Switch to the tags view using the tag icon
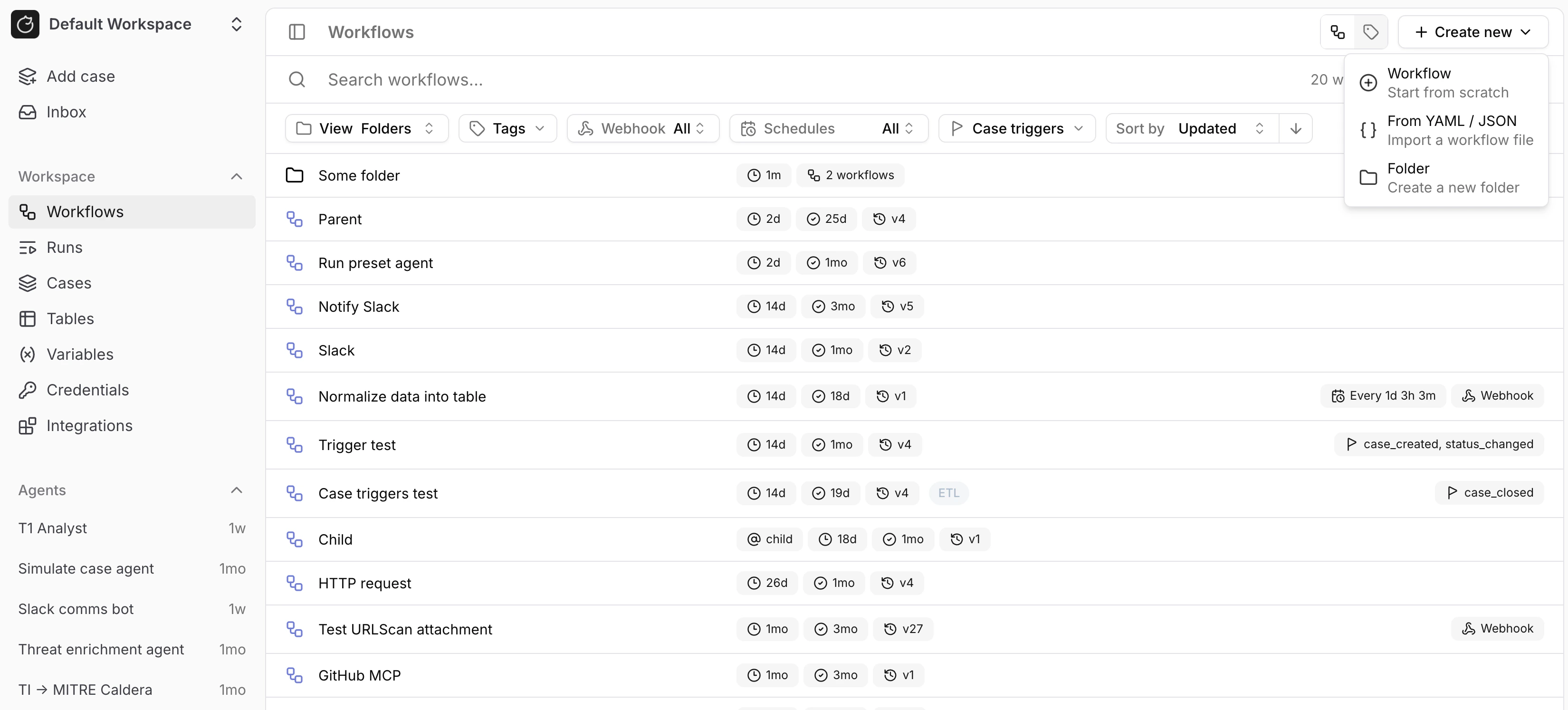This screenshot has height=710, width=1568. (x=1371, y=32)
